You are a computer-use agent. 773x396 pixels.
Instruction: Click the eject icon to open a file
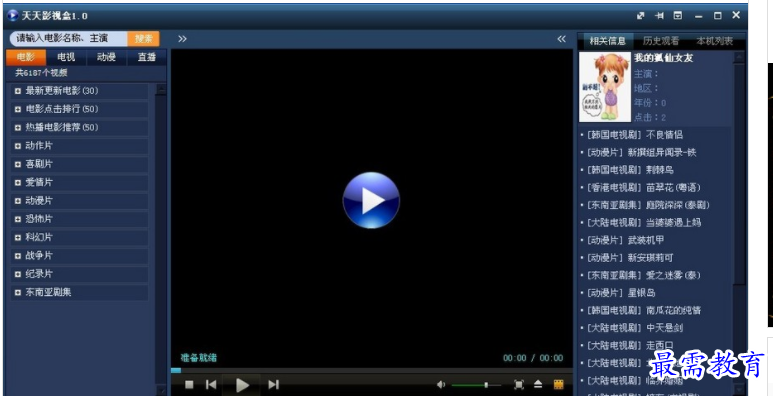(538, 384)
